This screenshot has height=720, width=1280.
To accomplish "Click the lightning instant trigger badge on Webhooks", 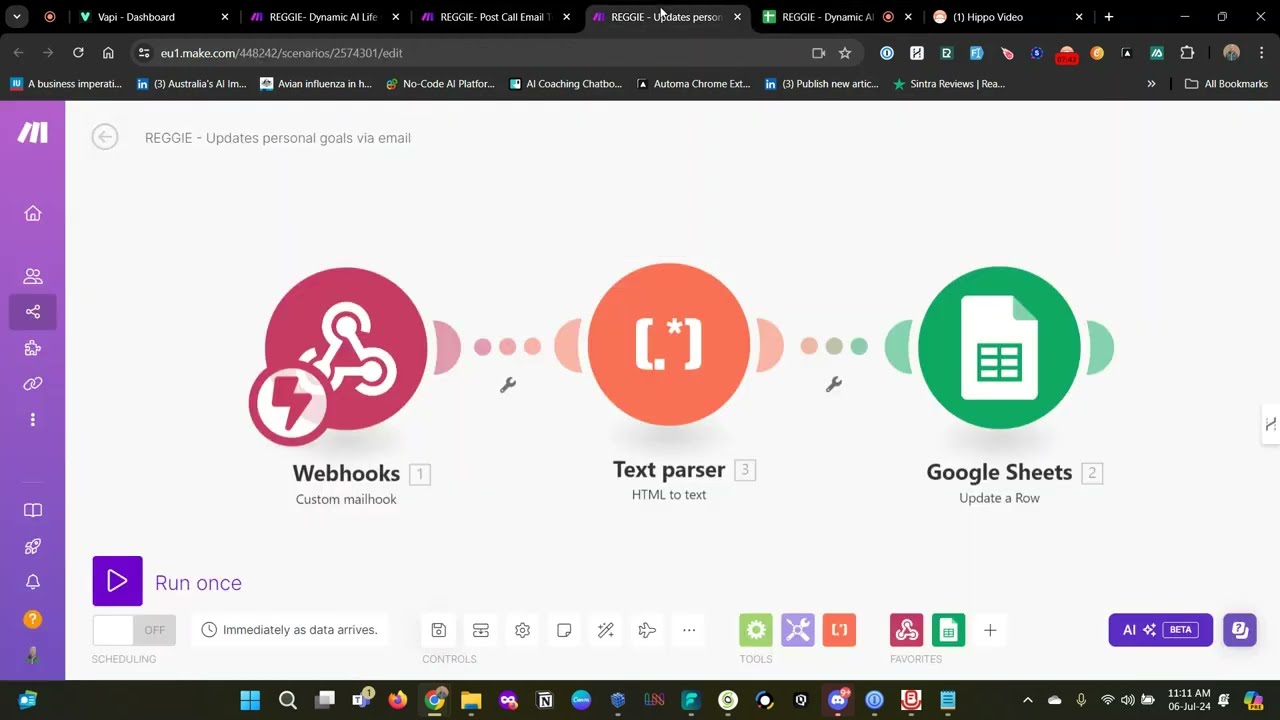I will [289, 405].
